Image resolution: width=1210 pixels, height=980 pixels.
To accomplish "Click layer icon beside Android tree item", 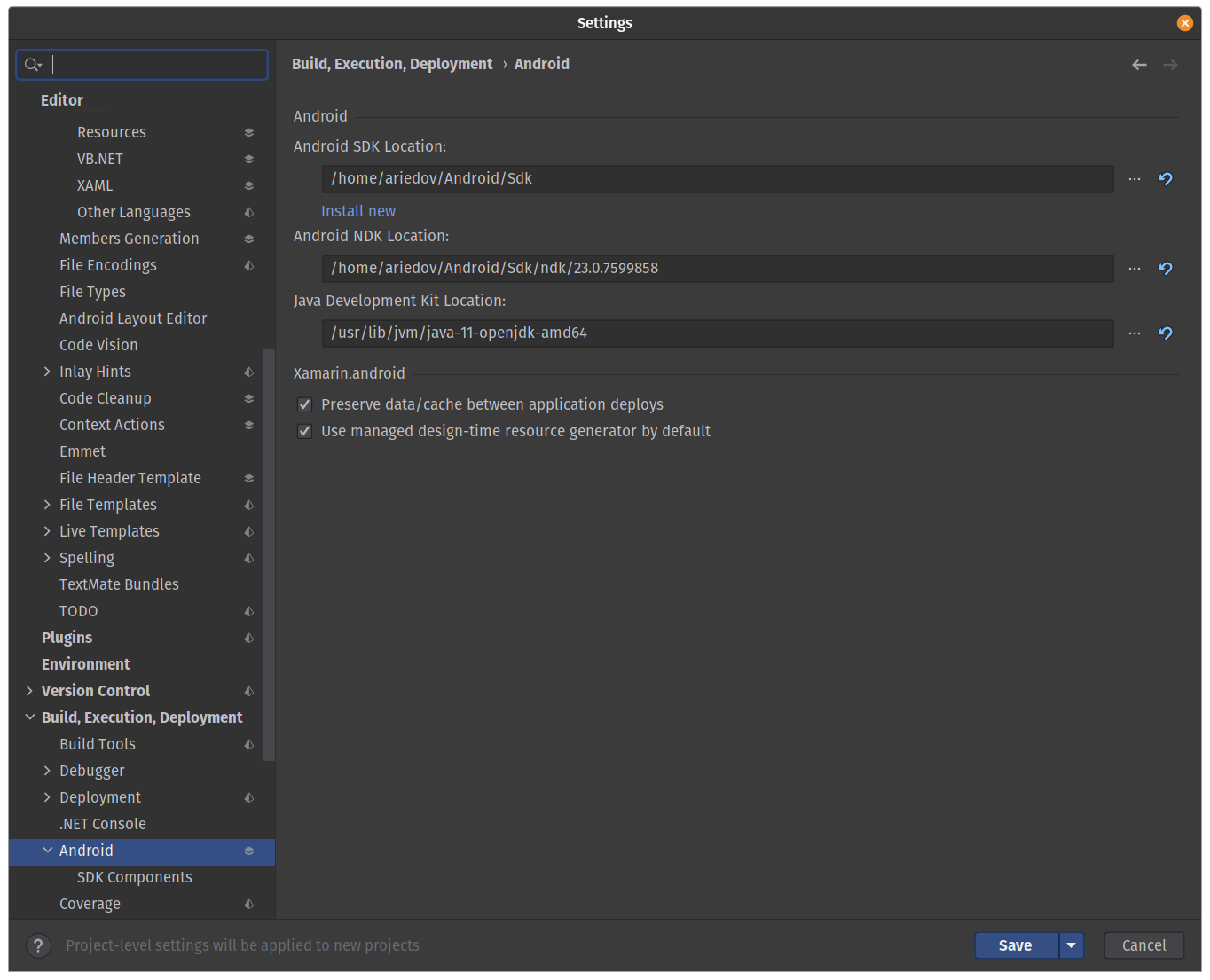I will click(249, 851).
